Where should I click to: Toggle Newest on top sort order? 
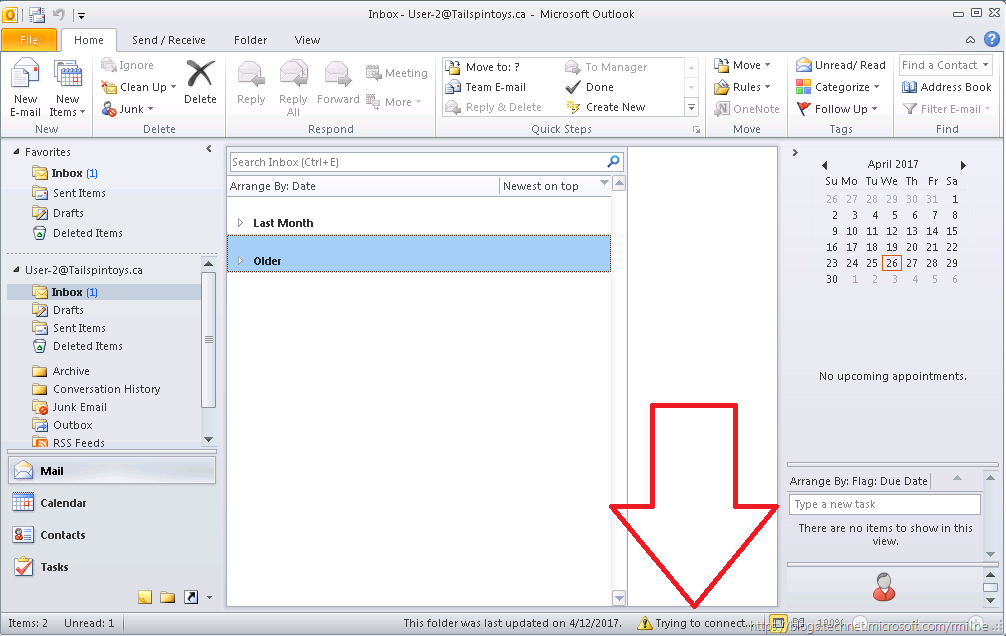pos(554,186)
